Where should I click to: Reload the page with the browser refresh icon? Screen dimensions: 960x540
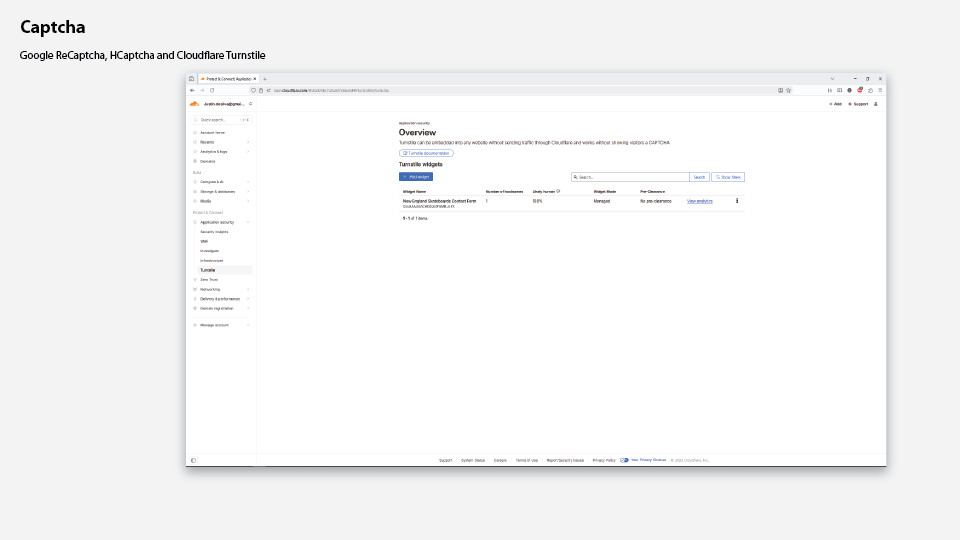point(211,90)
